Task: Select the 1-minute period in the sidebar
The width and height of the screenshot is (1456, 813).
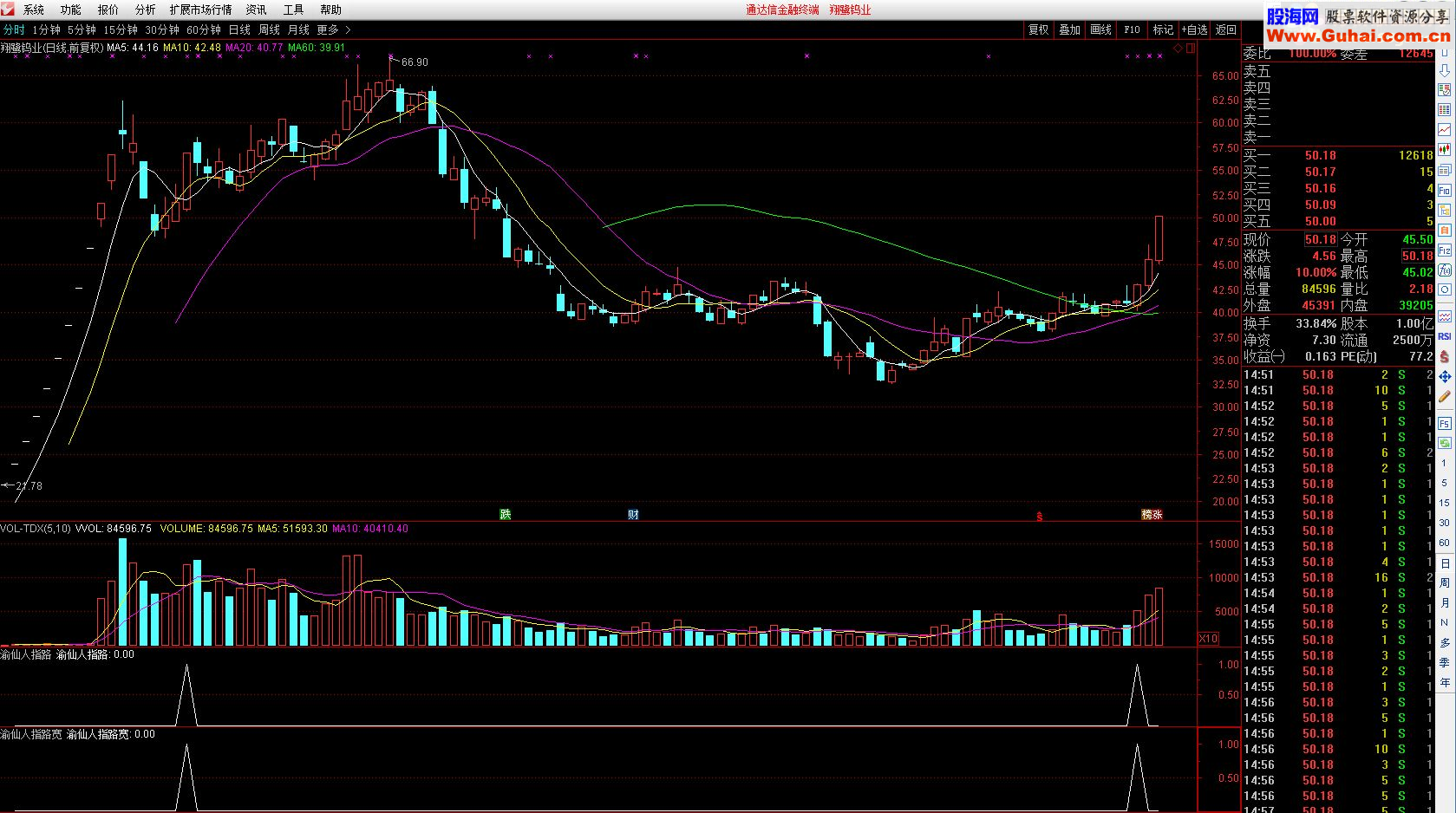Action: coord(1444,464)
